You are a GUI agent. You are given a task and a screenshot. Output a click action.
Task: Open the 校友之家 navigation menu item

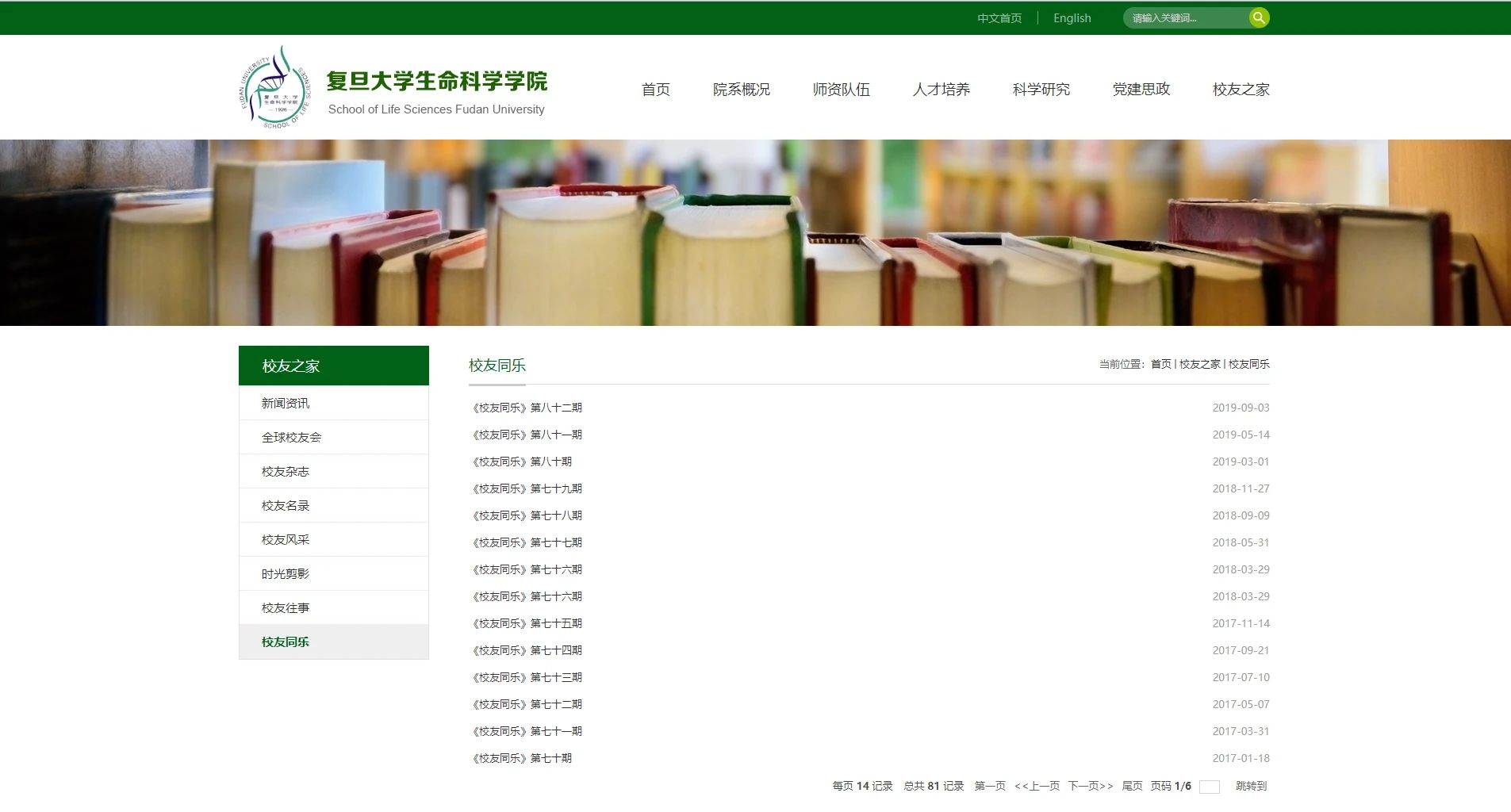1240,90
